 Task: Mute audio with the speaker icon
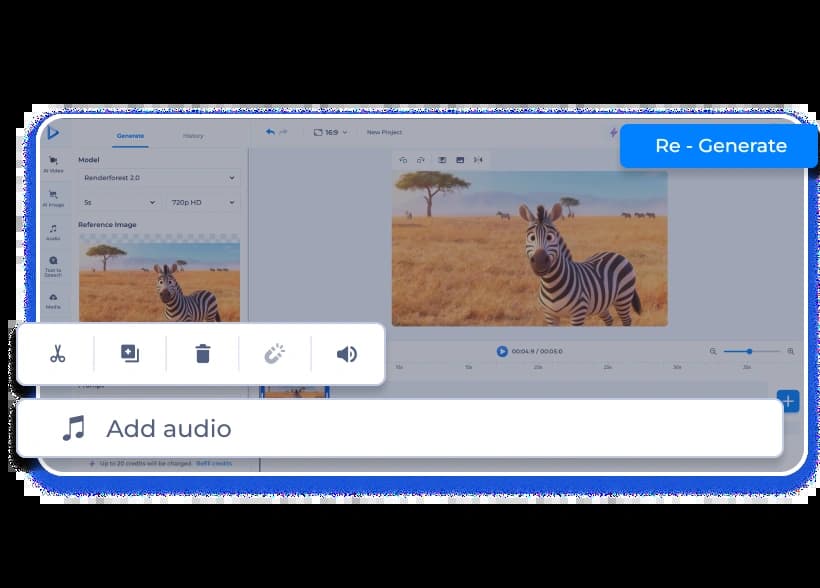[347, 354]
